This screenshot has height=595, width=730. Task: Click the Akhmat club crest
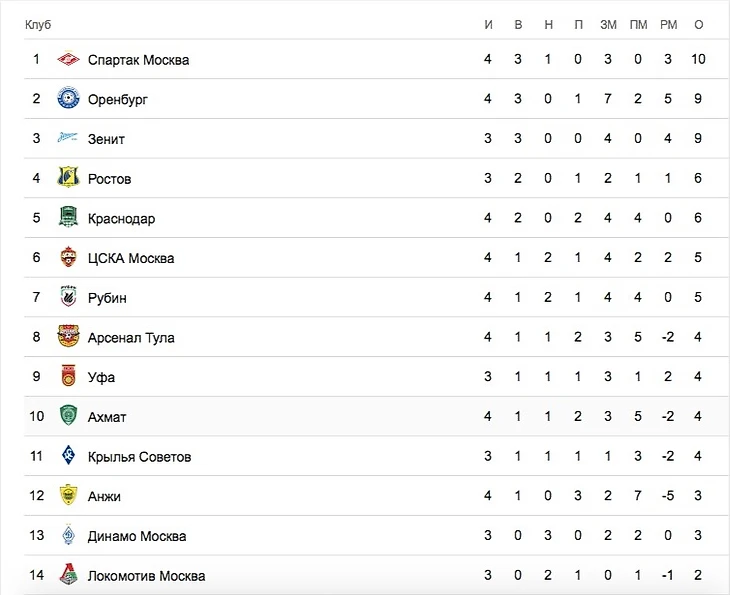(x=68, y=416)
